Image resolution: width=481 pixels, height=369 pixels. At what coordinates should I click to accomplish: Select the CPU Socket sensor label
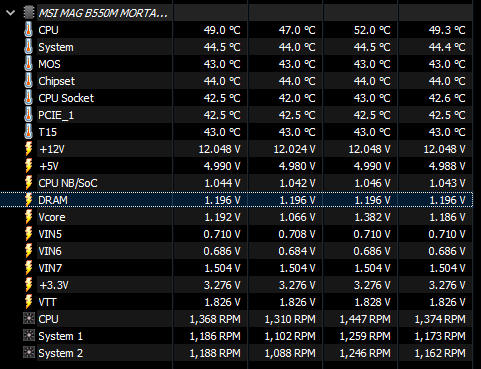coord(66,98)
